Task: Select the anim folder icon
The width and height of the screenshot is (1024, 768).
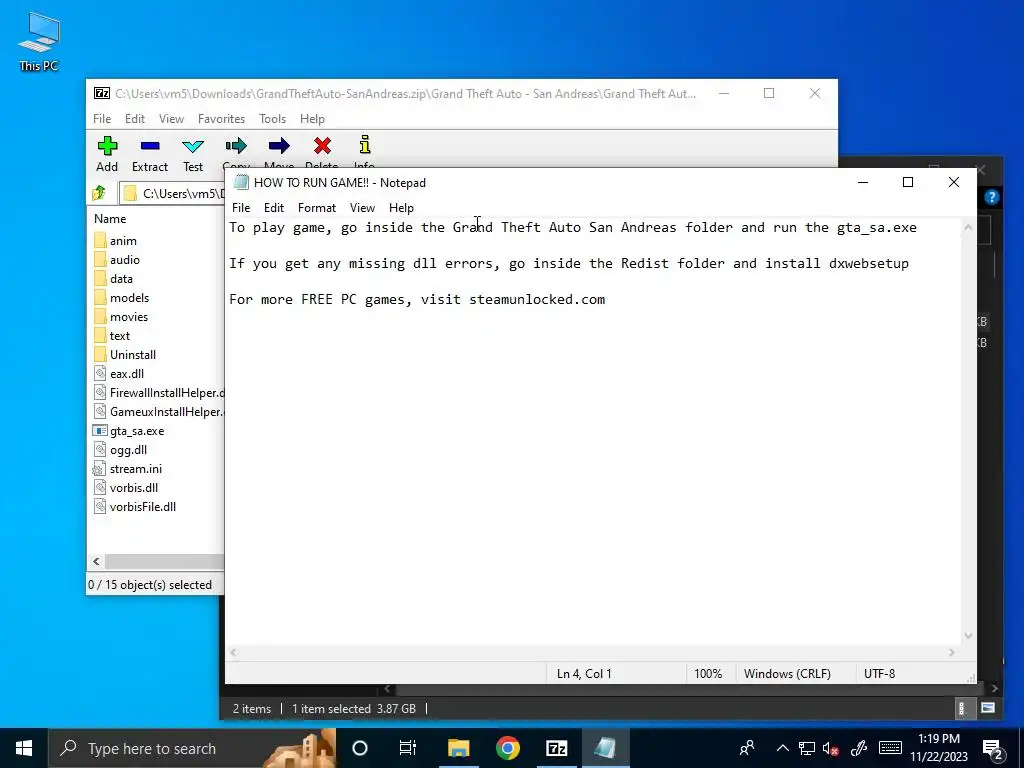Action: point(100,240)
